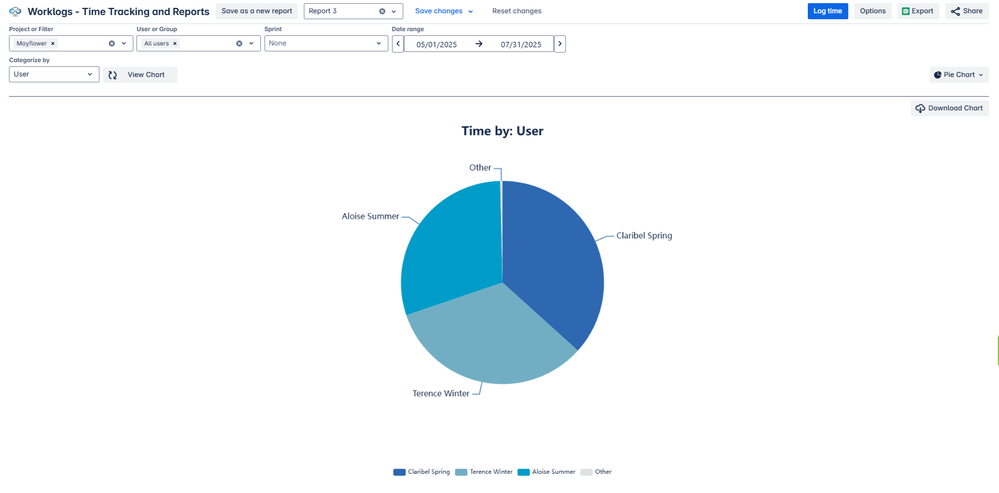Image resolution: width=999 pixels, height=493 pixels.
Task: Go to the previous date range
Action: click(x=398, y=44)
